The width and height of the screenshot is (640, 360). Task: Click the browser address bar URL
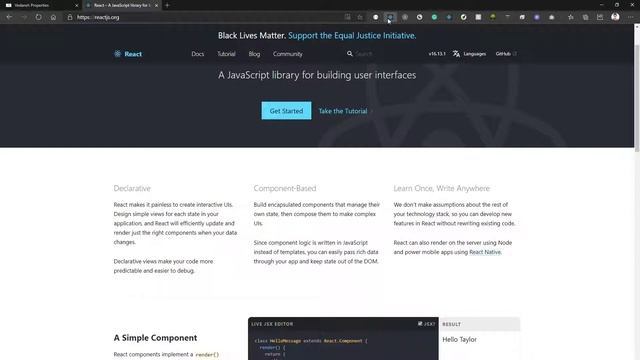coord(98,17)
